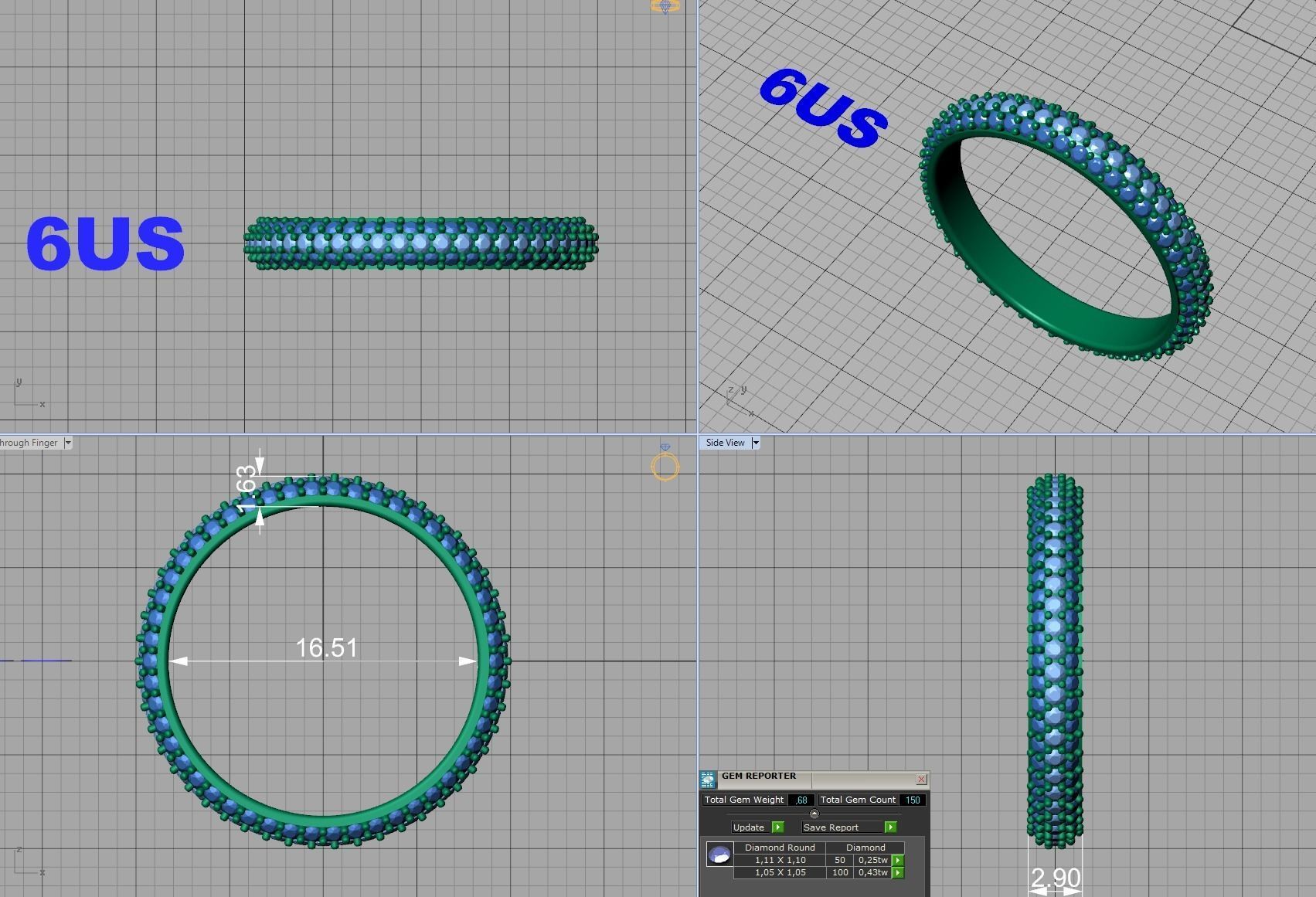This screenshot has height=897, width=1316.
Task: Click the gem count cell 50
Action: pyautogui.click(x=840, y=860)
